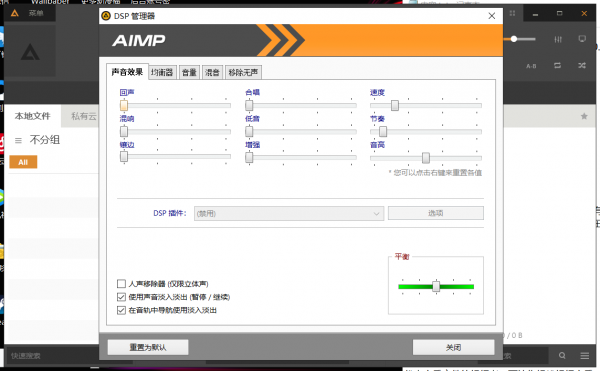Select the 本地文件 tab in AIMP
600x371 pixels.
[33, 116]
